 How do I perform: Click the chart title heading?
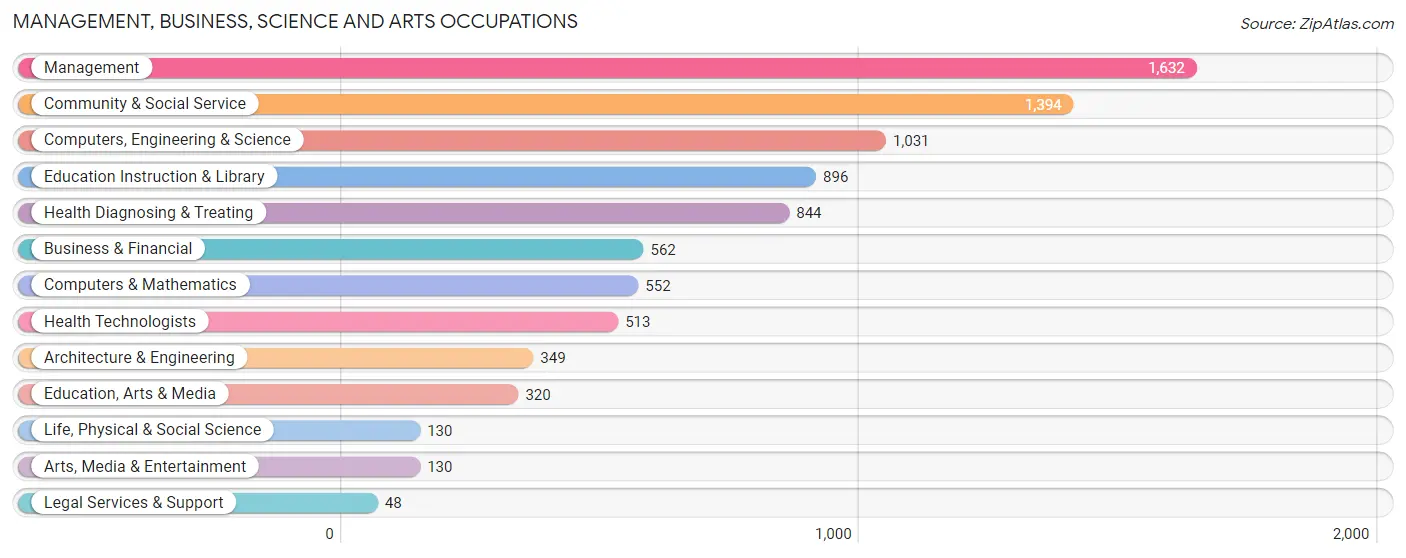click(295, 21)
